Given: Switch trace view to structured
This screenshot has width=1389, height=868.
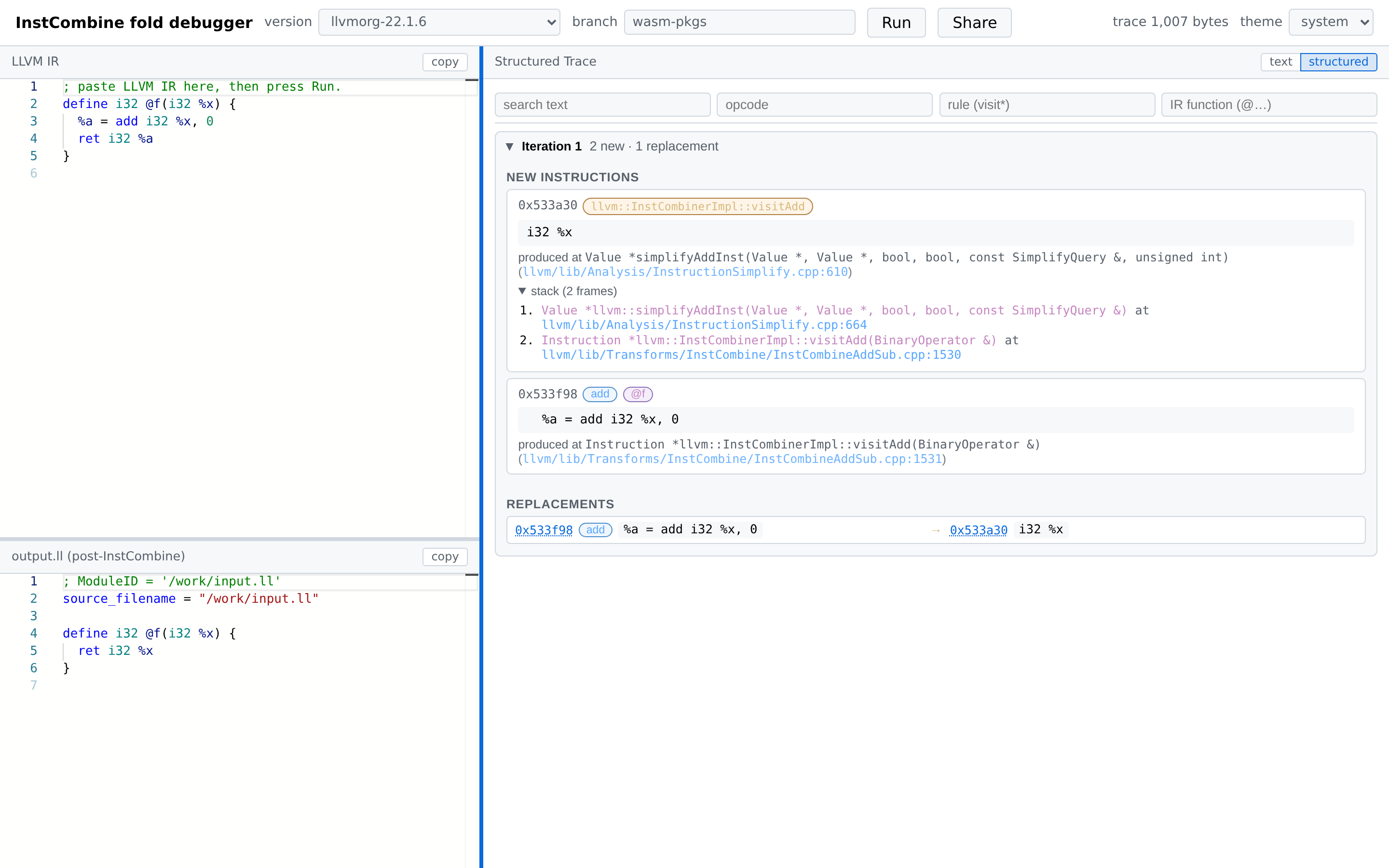Looking at the screenshot, I should click(x=1338, y=62).
